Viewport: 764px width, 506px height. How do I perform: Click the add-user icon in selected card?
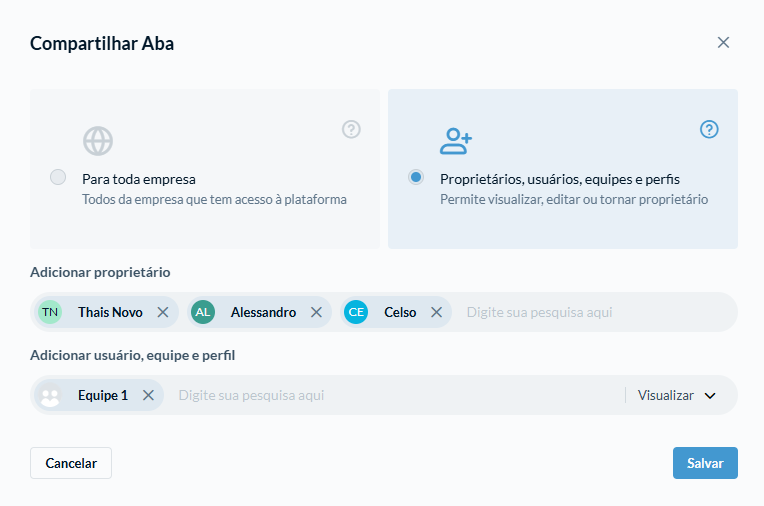point(456,141)
